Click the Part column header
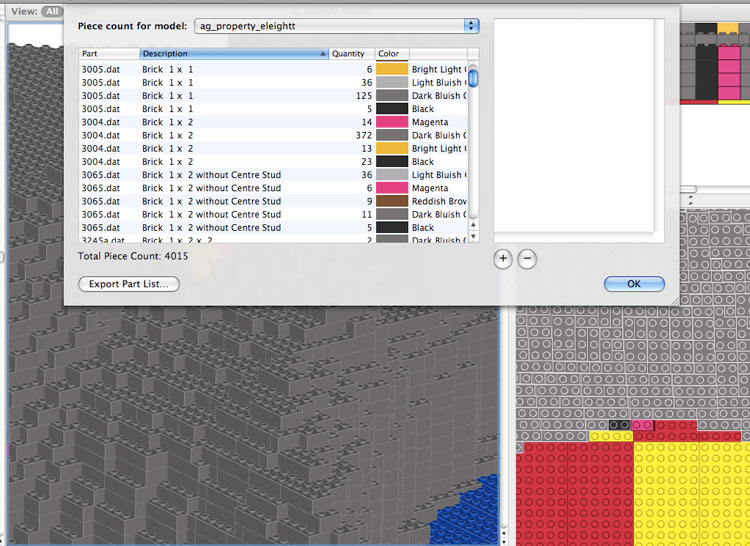 tap(109, 54)
